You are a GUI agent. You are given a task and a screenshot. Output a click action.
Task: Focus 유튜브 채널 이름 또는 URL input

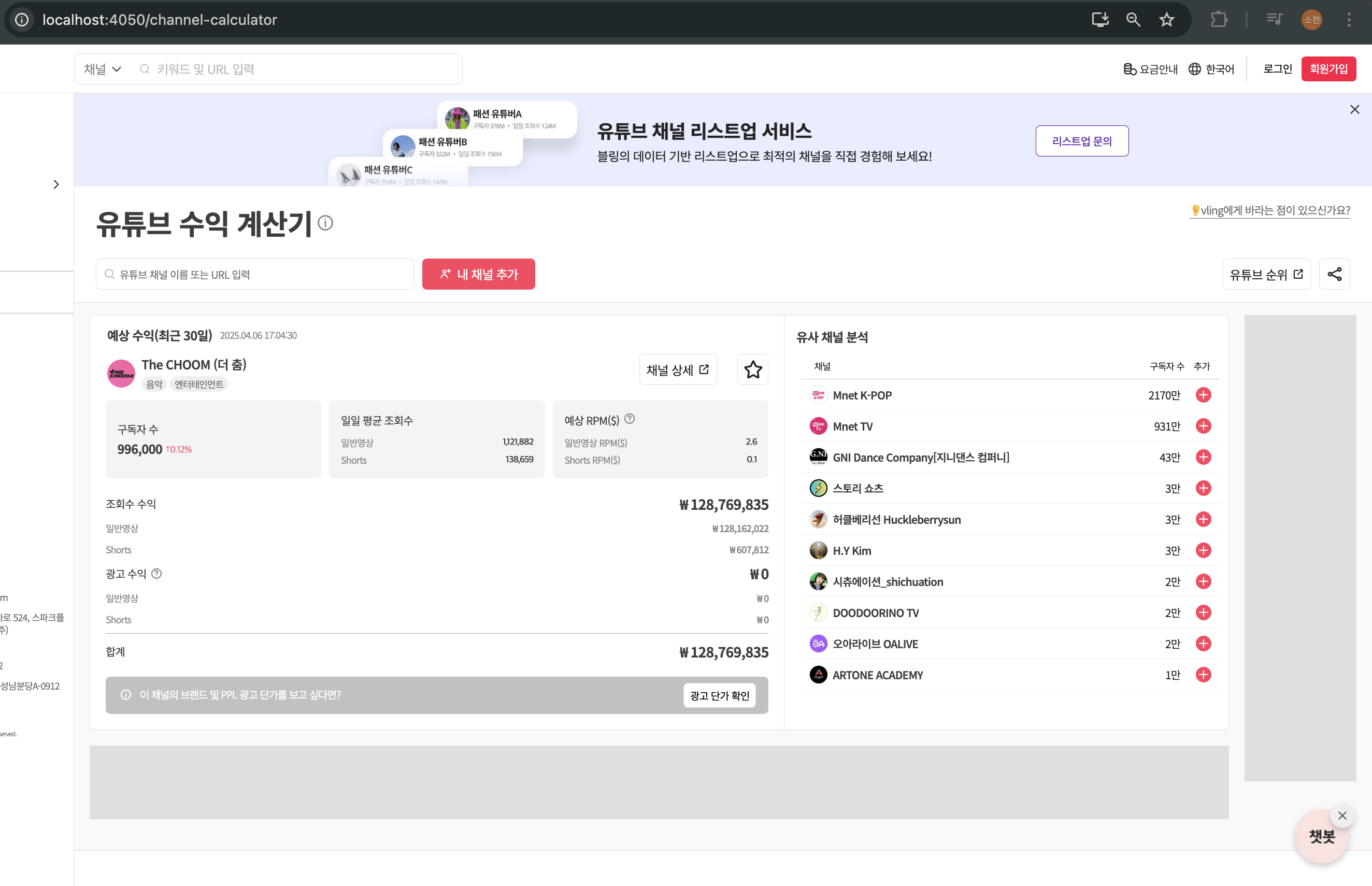(x=255, y=275)
